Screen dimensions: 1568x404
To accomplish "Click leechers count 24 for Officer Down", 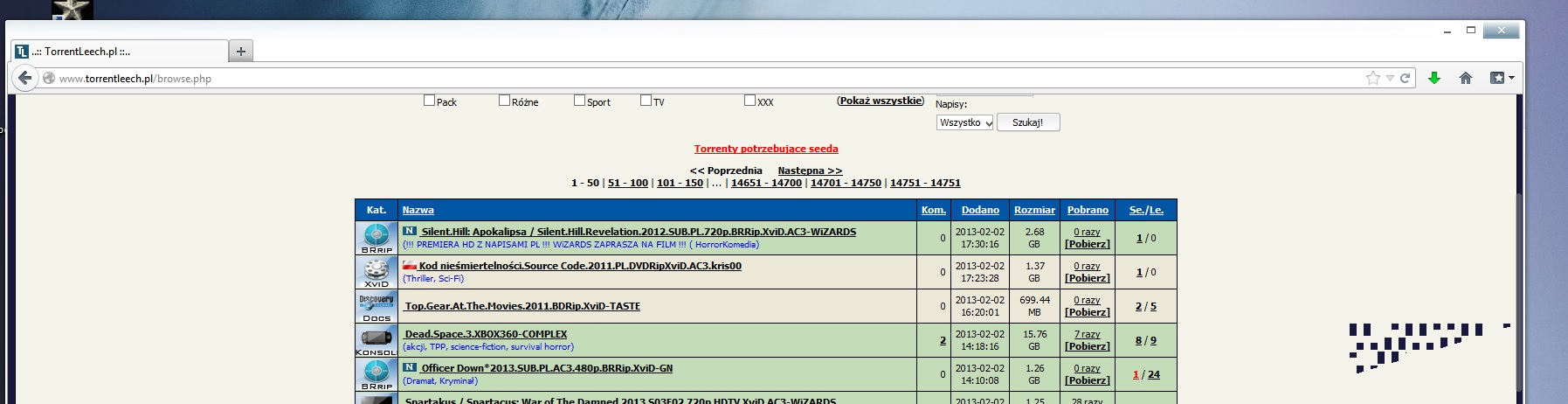I will click(x=1154, y=374).
